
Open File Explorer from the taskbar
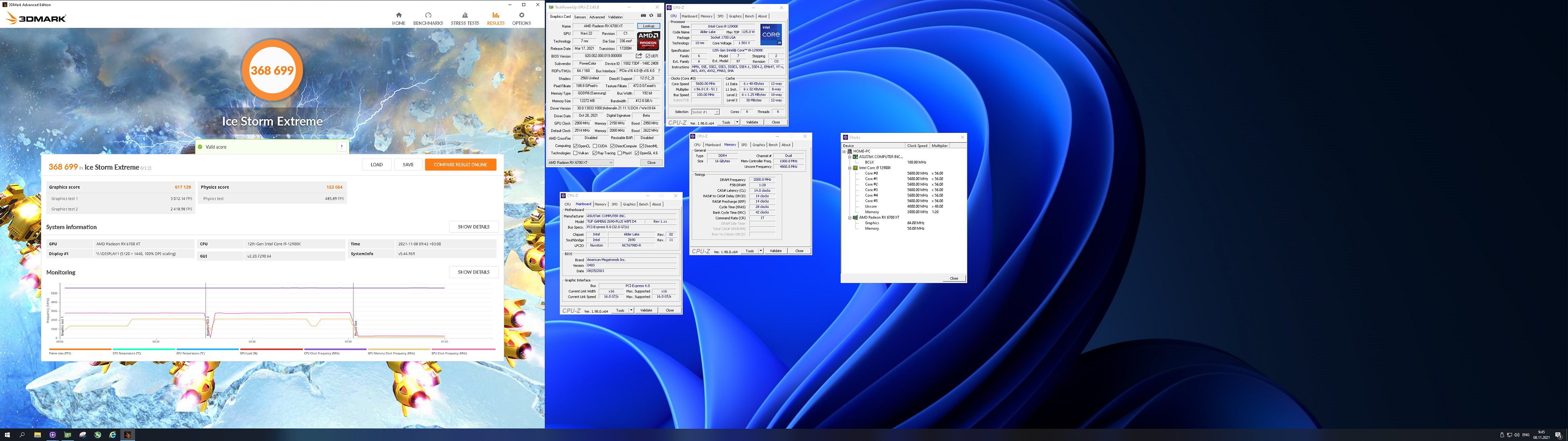click(37, 435)
